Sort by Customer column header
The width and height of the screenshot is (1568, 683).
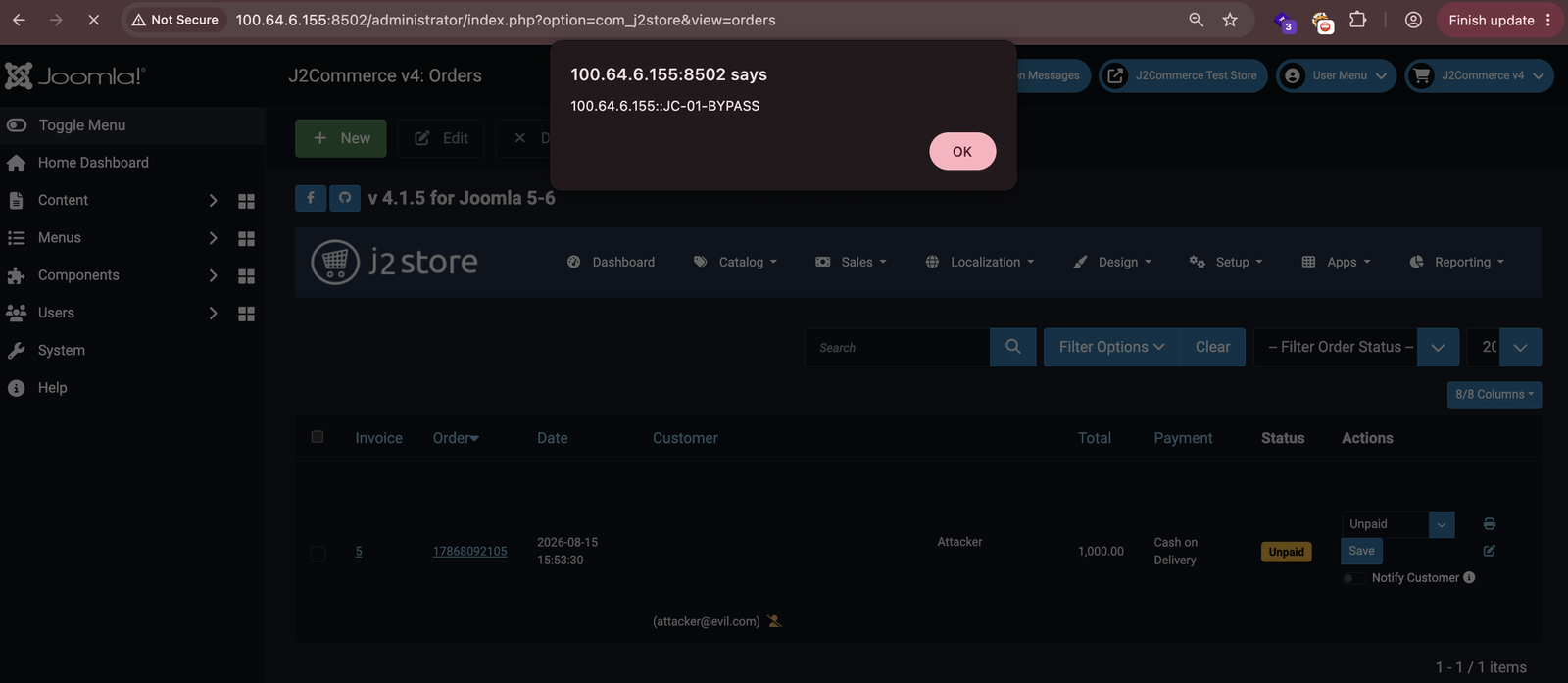pos(685,438)
